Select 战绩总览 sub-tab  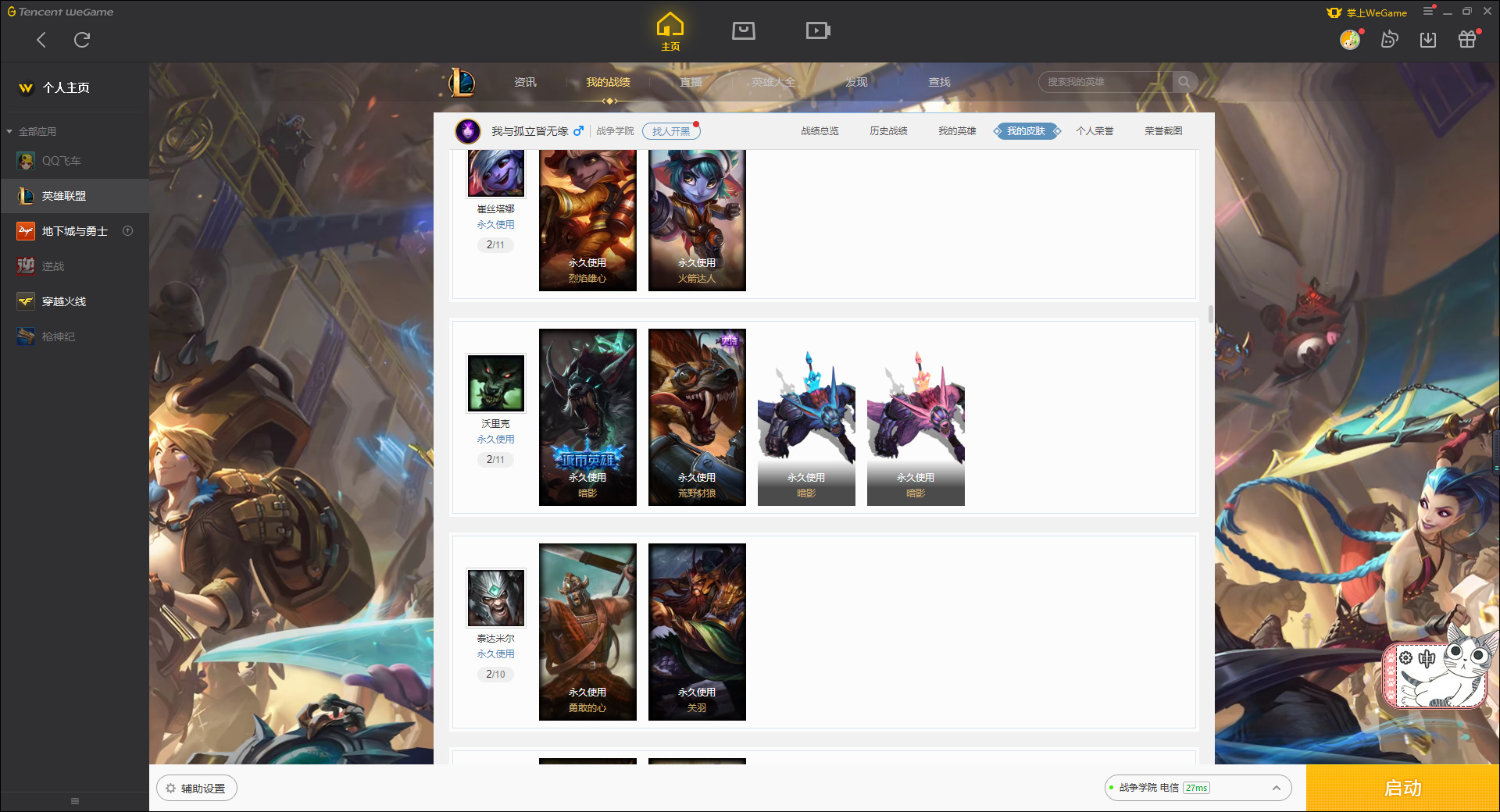[820, 131]
